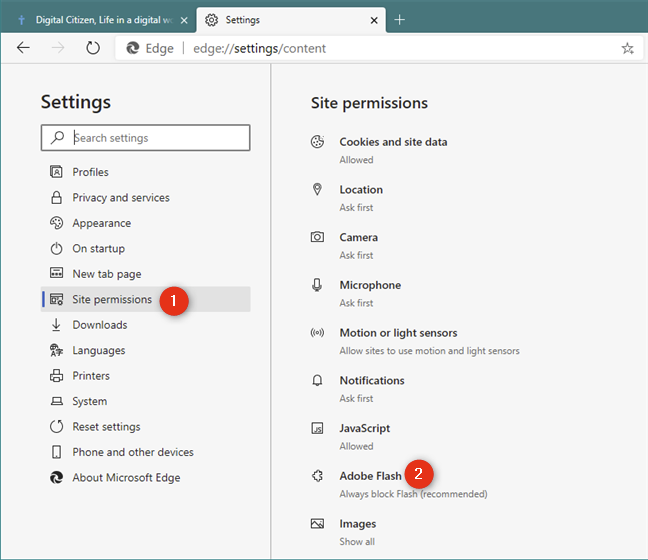Click the About Microsoft Edge logo icon
648x560 pixels.
56,477
